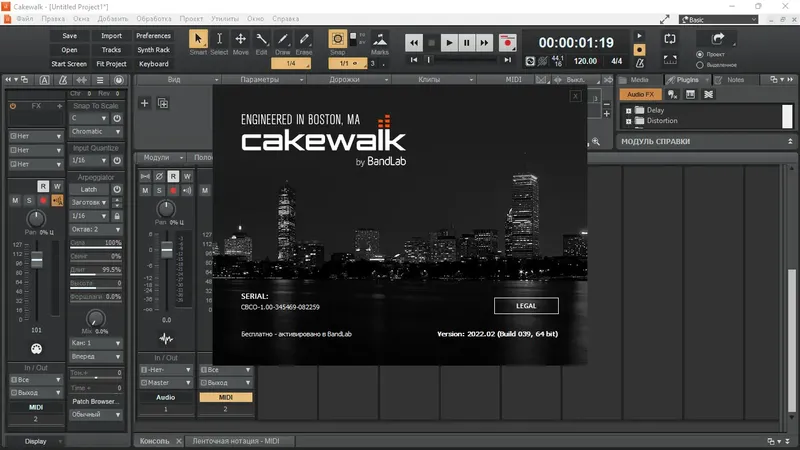800x450 pixels.
Task: Toggle Arpeggiator power button
Action: pyautogui.click(x=117, y=189)
